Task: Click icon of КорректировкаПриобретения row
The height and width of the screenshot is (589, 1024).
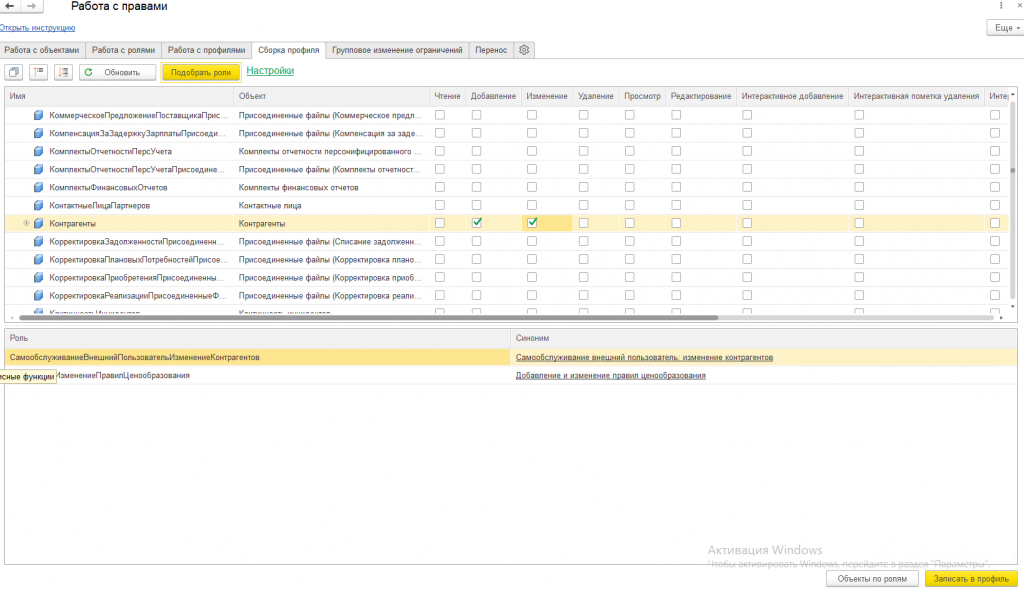Action: [39, 278]
